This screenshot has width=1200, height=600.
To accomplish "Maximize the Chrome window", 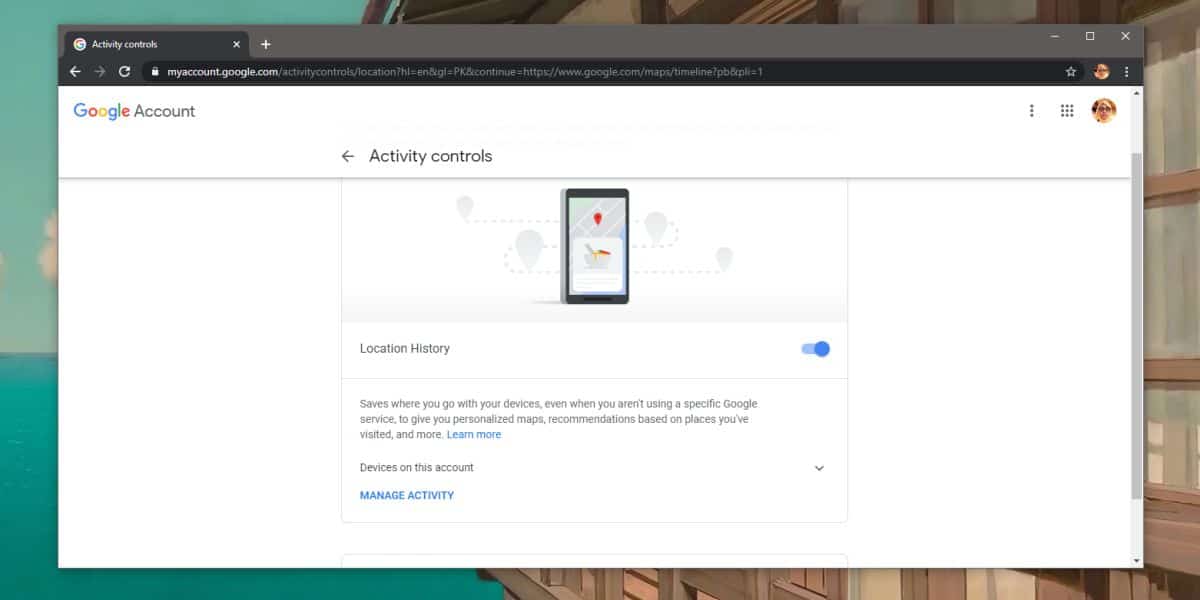I will coord(1090,36).
